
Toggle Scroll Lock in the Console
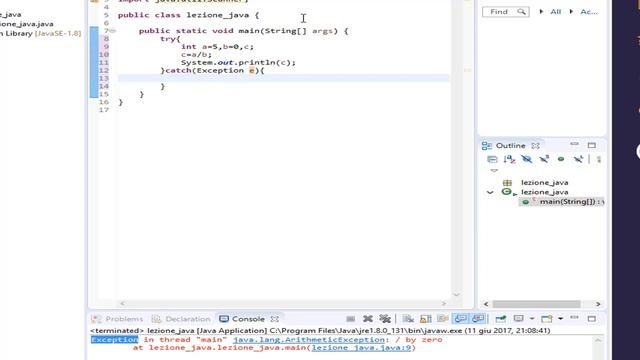[426, 319]
